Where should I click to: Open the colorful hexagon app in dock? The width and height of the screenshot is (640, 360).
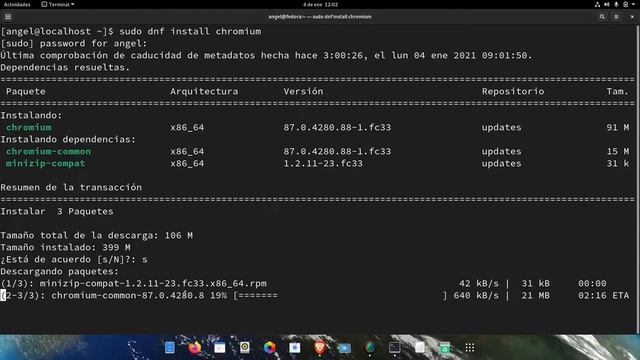coord(269,347)
